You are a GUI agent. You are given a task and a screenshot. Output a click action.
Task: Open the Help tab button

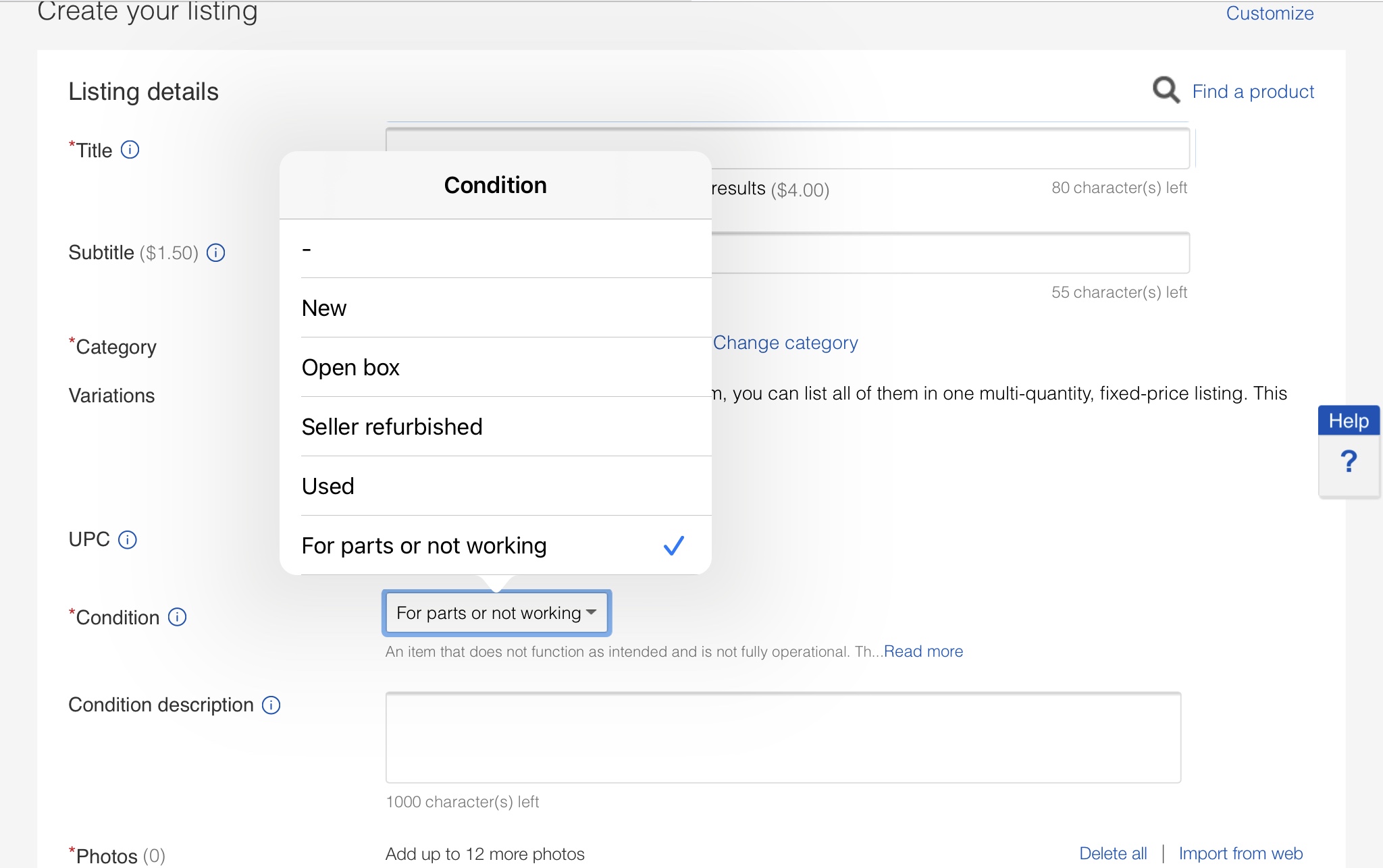coord(1349,421)
